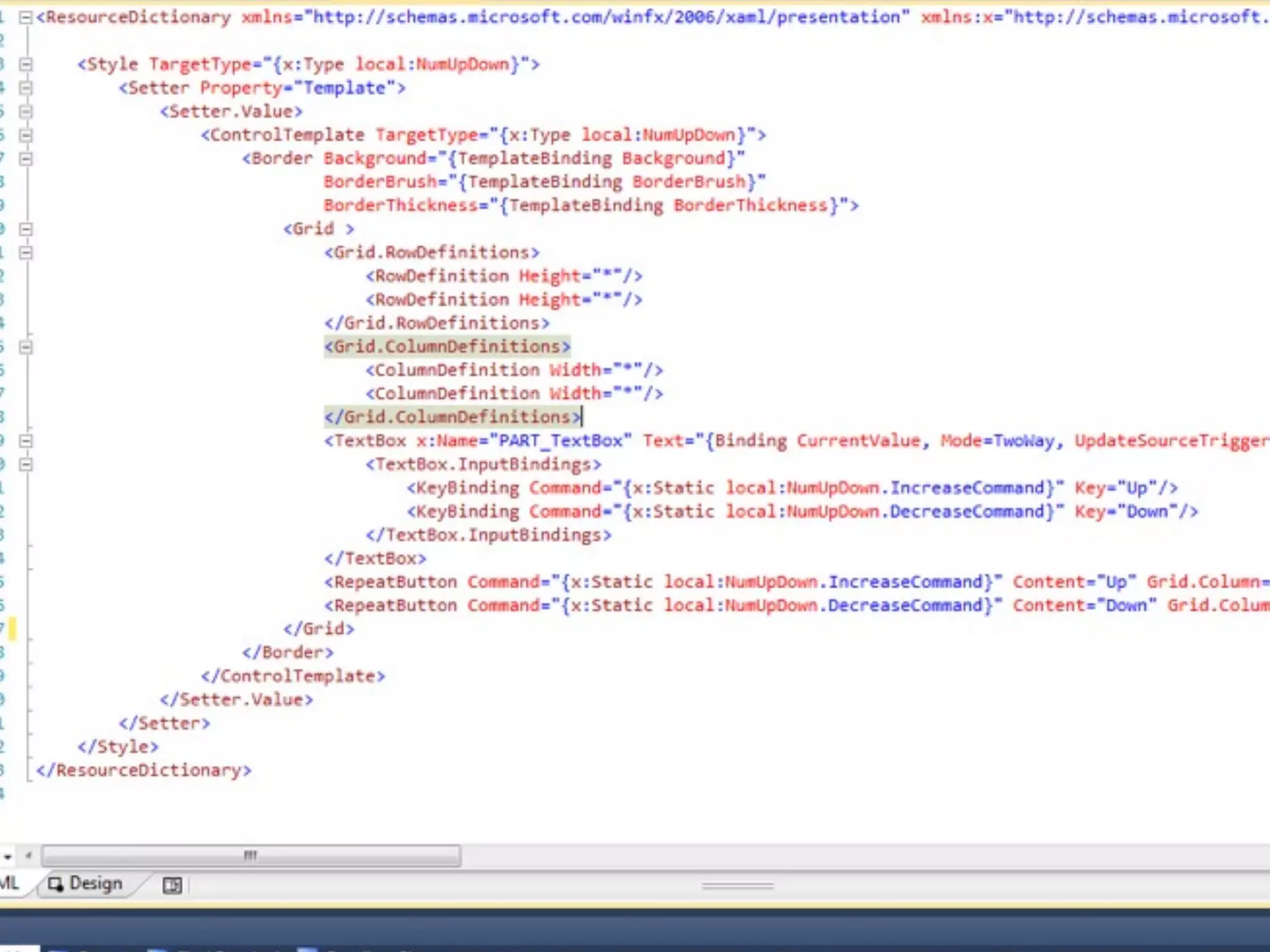Click the horizontal scrollbar thumb
The image size is (1270, 952).
251,857
